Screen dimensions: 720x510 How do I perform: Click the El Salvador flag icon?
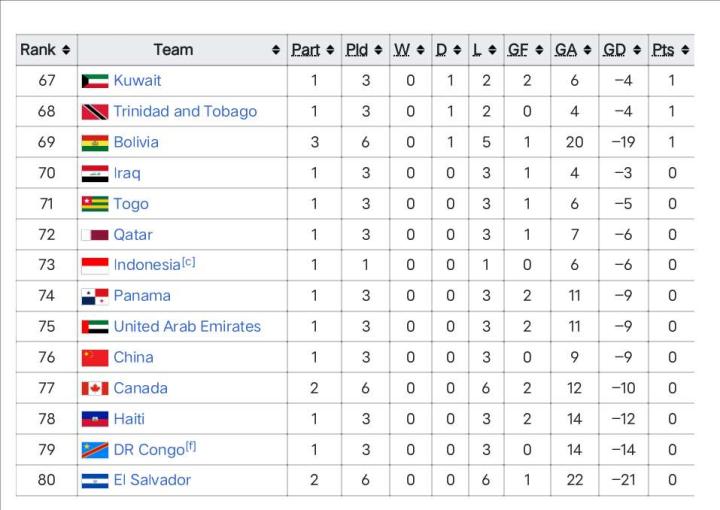tap(95, 481)
